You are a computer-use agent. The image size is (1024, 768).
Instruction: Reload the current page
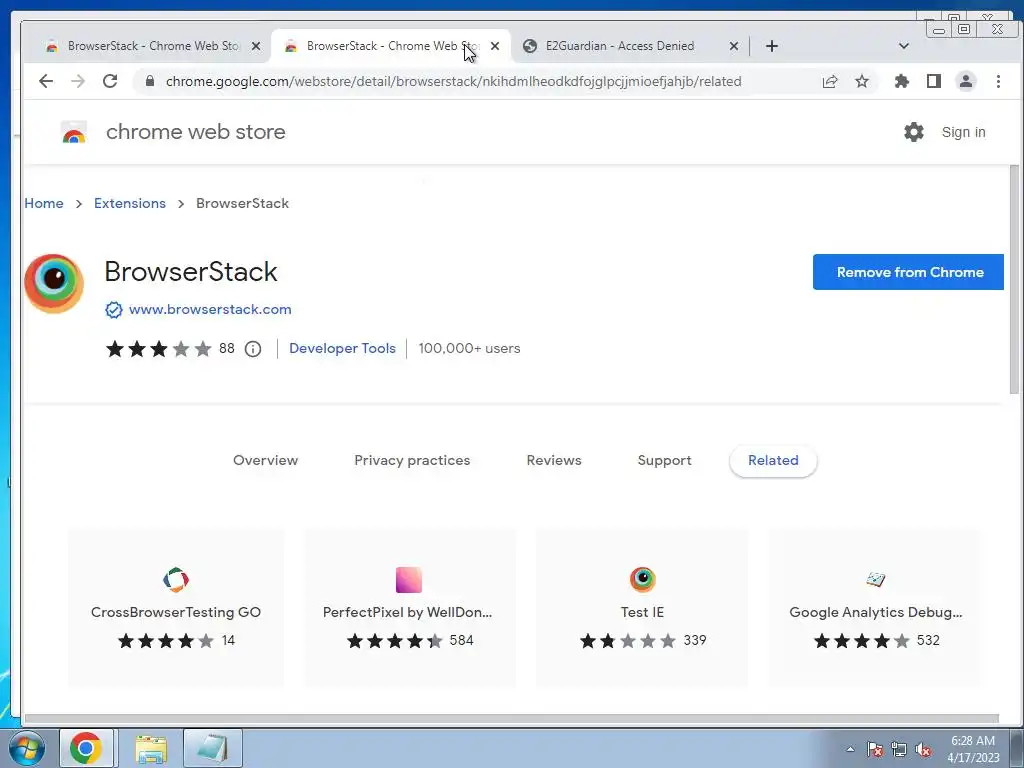point(110,81)
